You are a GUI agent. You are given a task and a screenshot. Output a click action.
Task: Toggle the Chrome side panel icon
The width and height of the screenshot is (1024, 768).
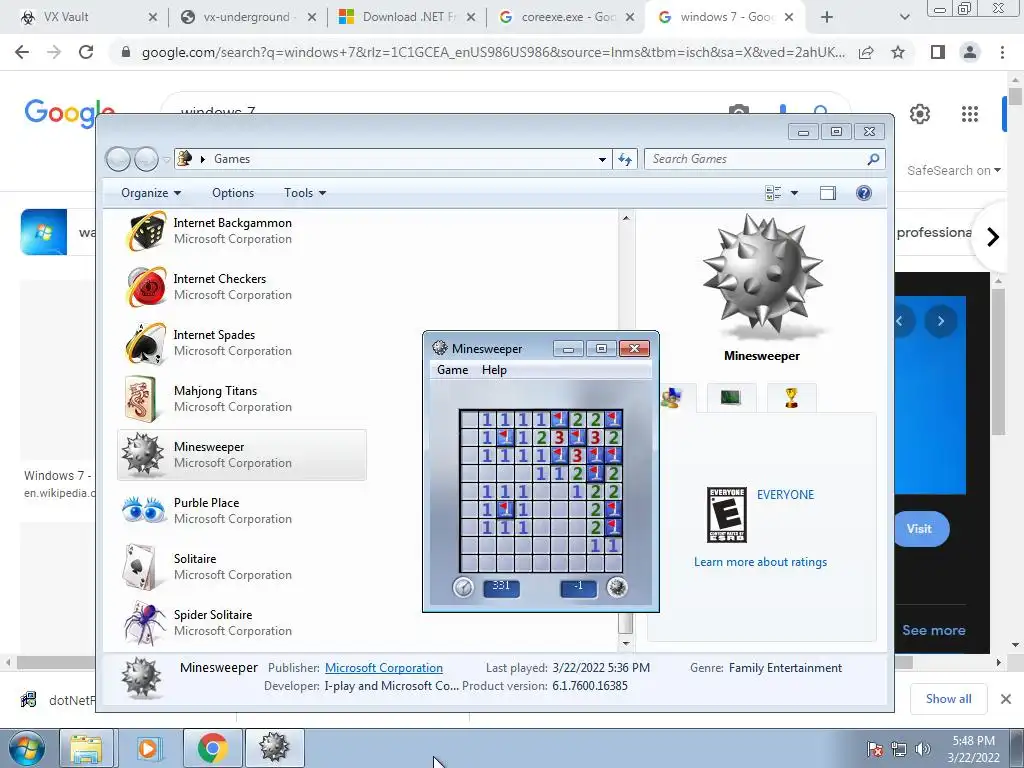coord(937,52)
